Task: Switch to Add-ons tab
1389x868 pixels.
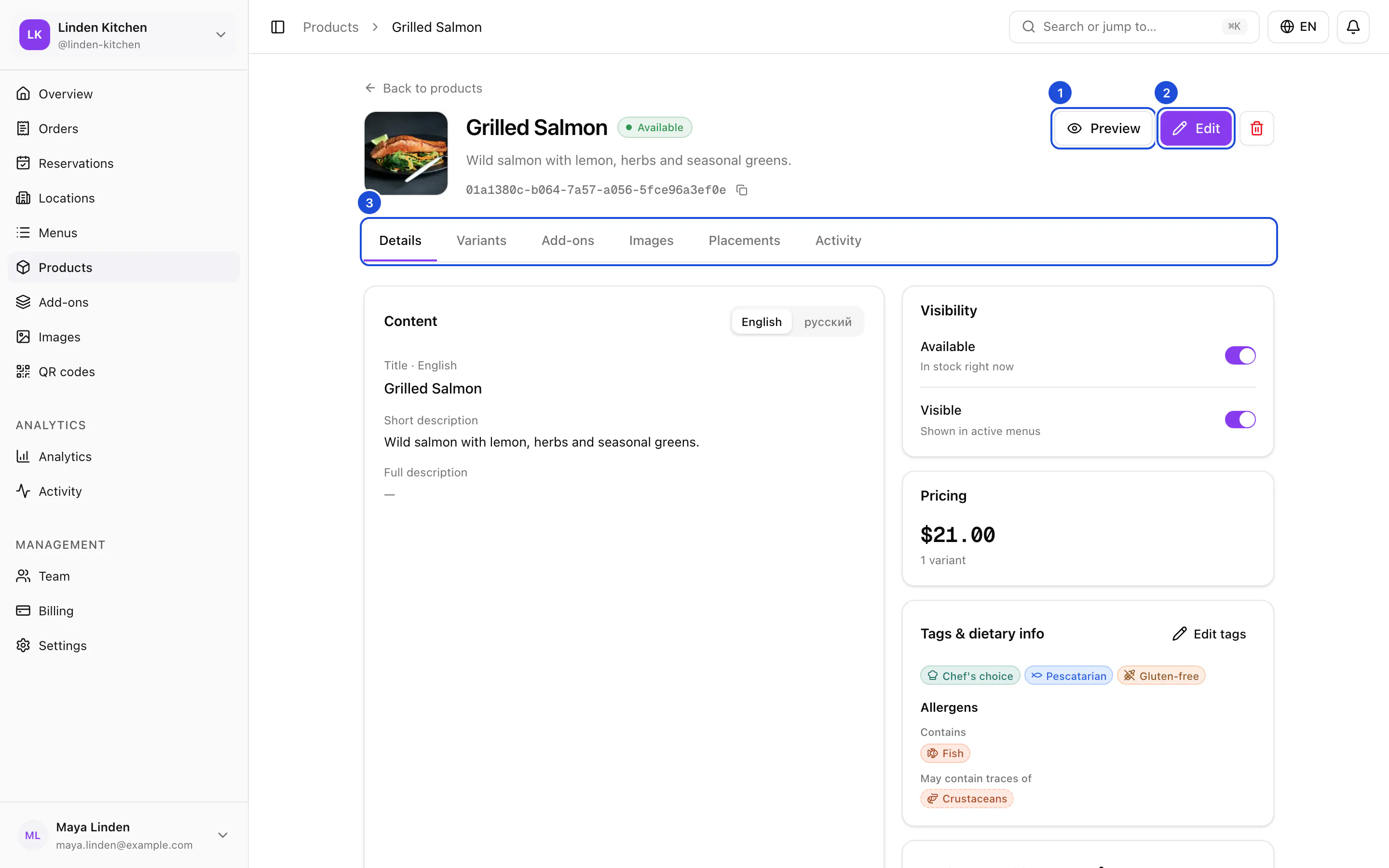Action: pyautogui.click(x=568, y=241)
